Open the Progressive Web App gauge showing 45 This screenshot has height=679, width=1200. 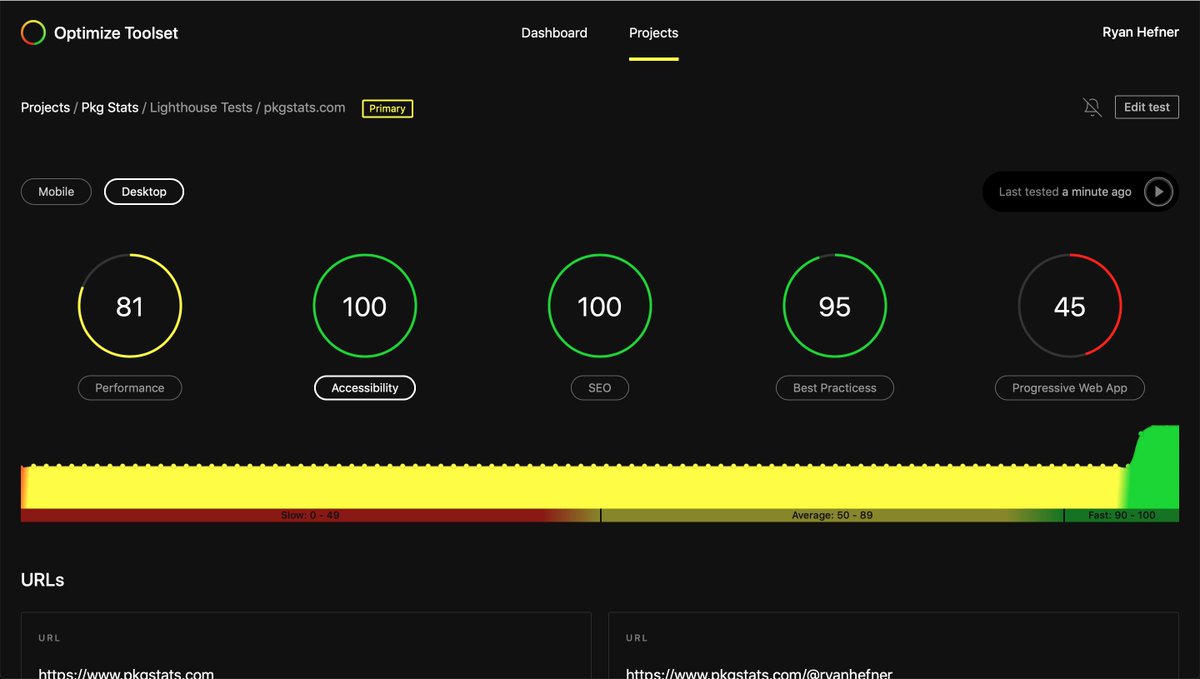click(1069, 306)
